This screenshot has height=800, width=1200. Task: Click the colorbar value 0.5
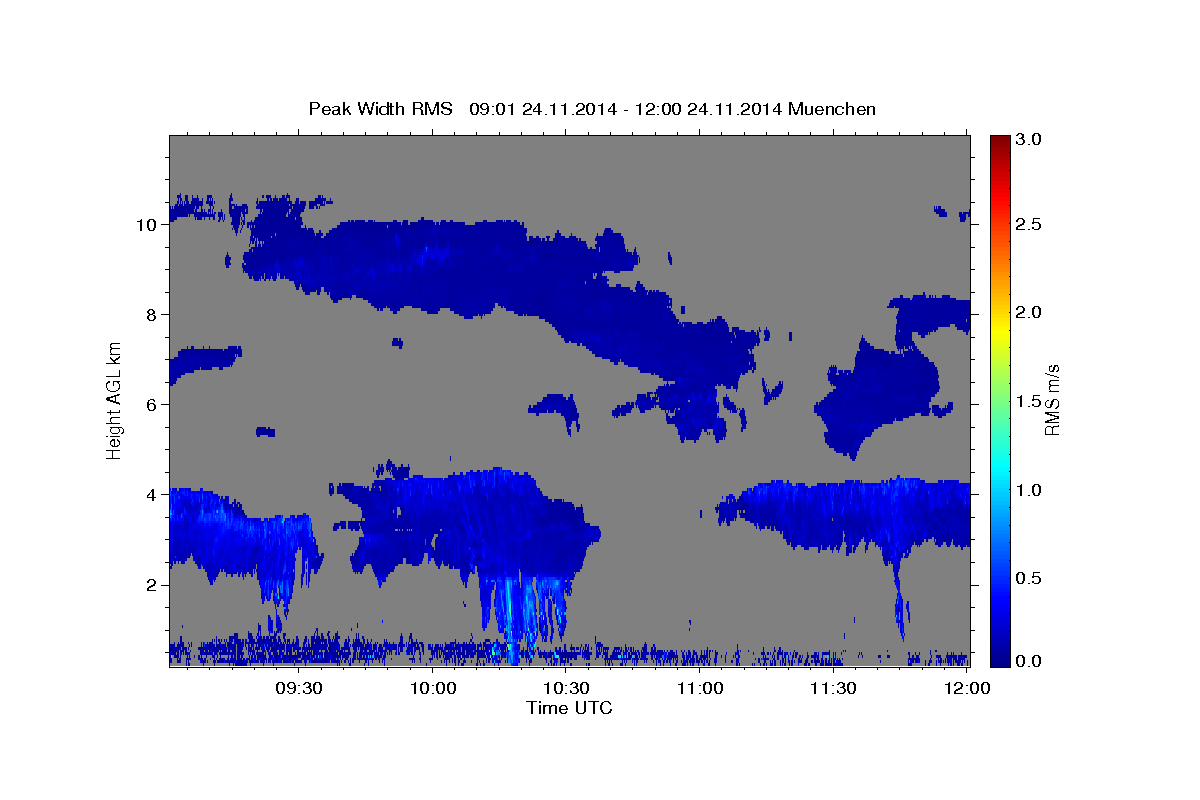coord(1028,580)
